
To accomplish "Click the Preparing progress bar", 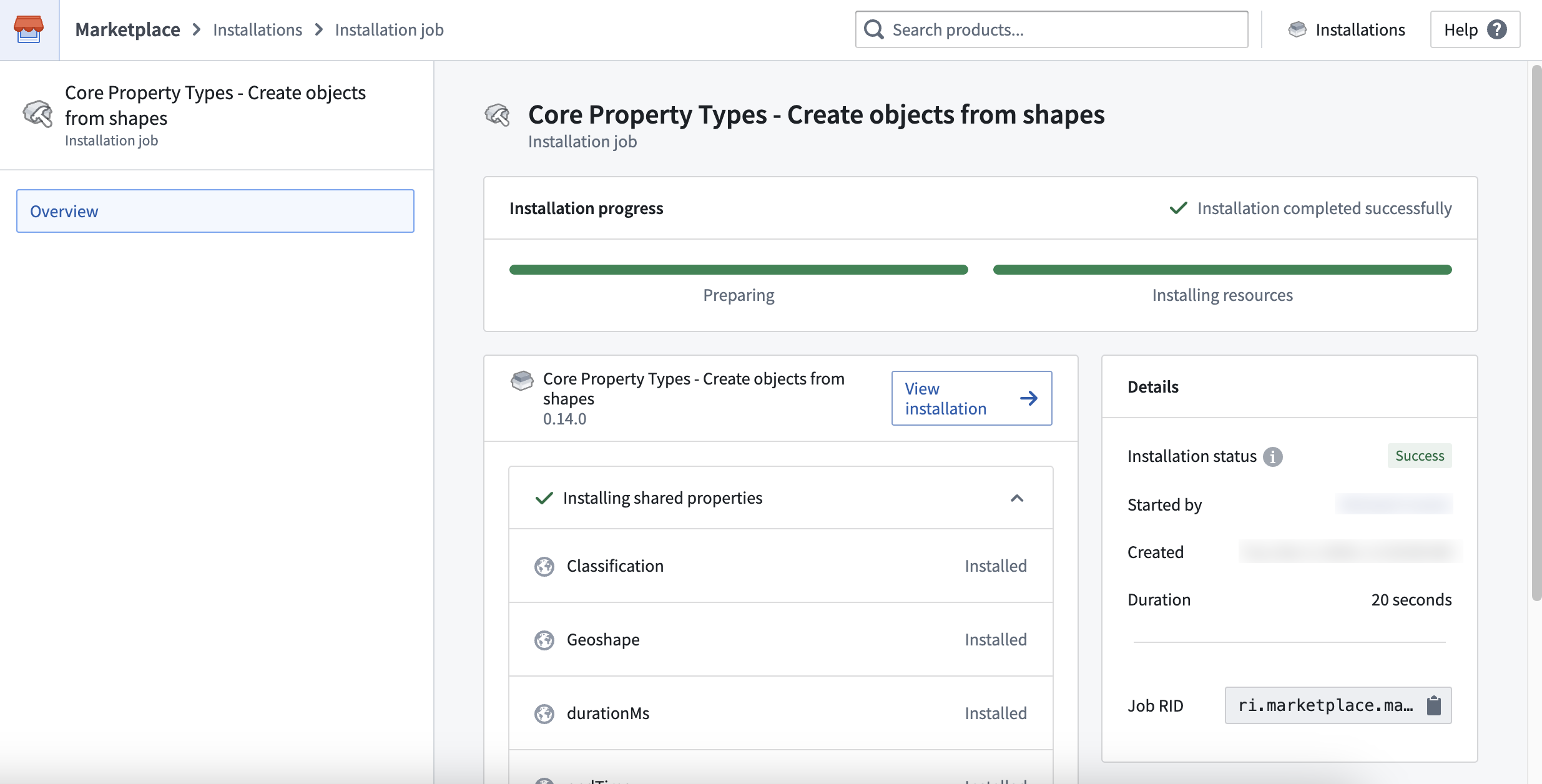I will click(x=739, y=269).
